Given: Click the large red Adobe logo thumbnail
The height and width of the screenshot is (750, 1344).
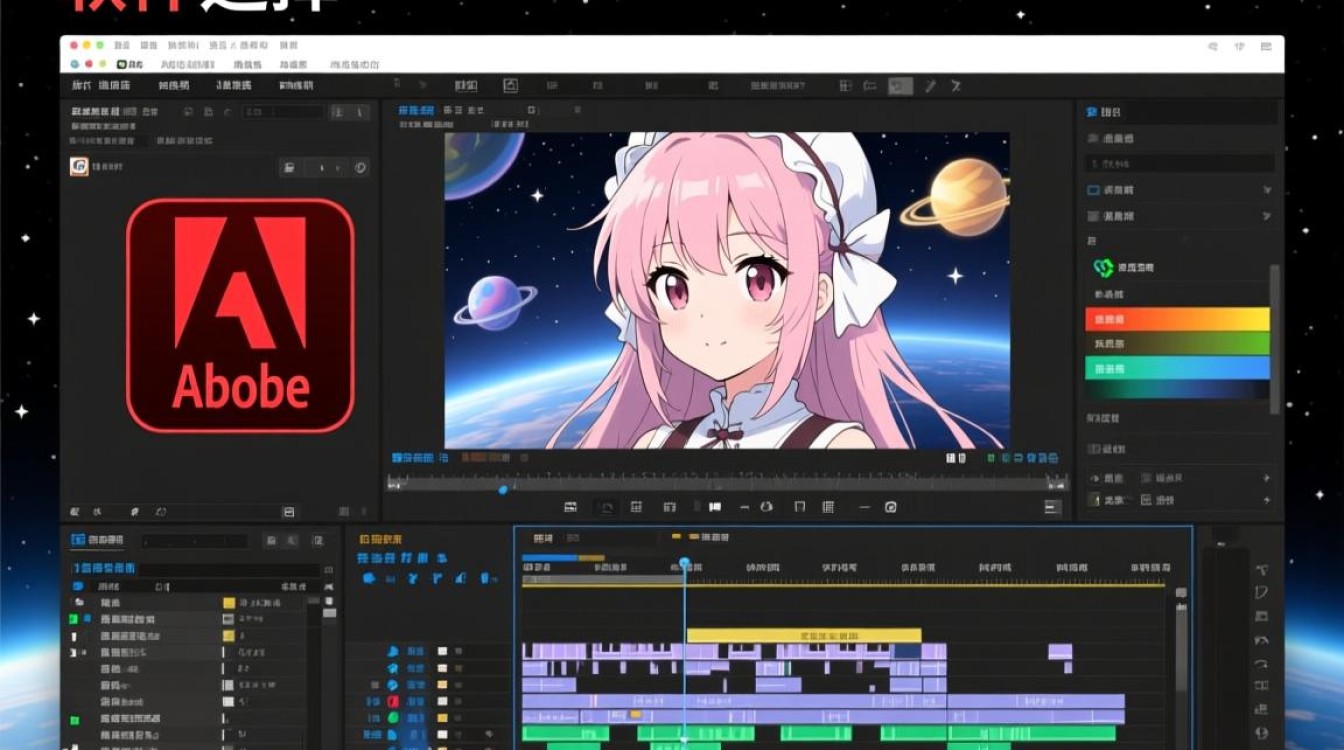Looking at the screenshot, I should 240,315.
